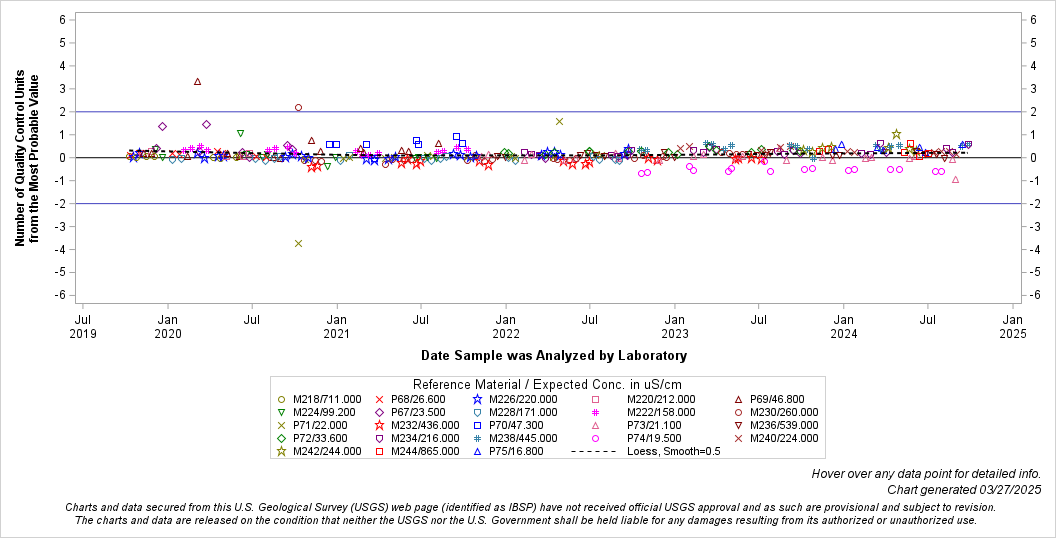The image size is (1056, 538).
Task: Select the M232/436.000 red star legend marker
Action: (x=379, y=425)
